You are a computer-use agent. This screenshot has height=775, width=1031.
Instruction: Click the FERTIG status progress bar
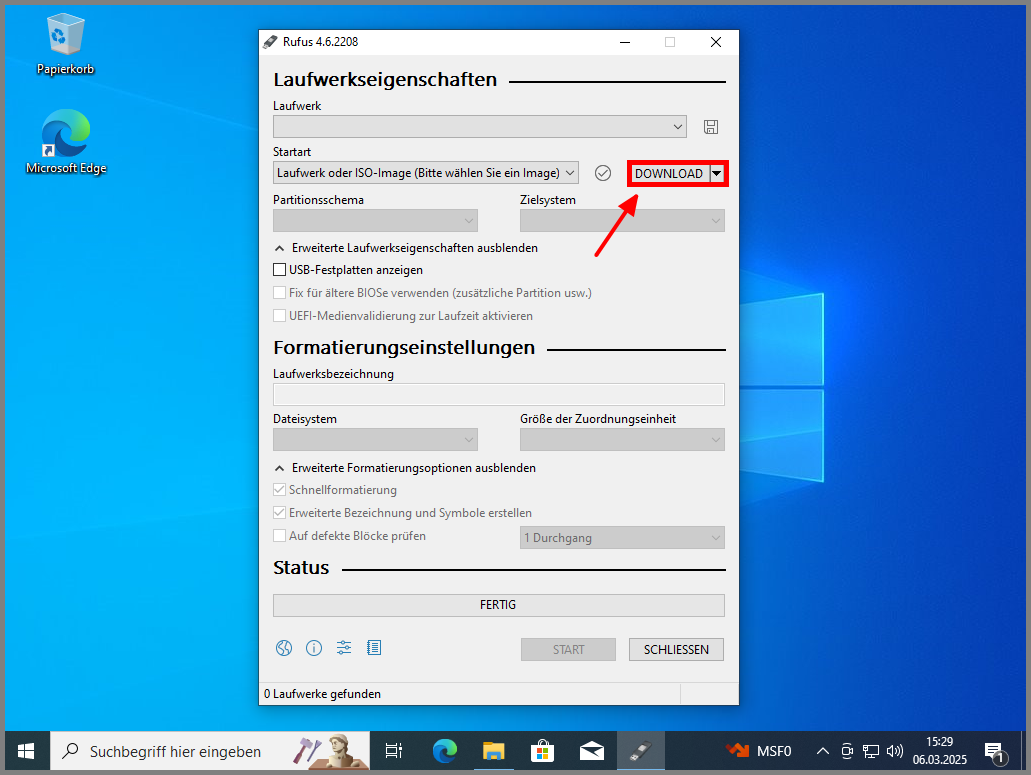pyautogui.click(x=498, y=605)
